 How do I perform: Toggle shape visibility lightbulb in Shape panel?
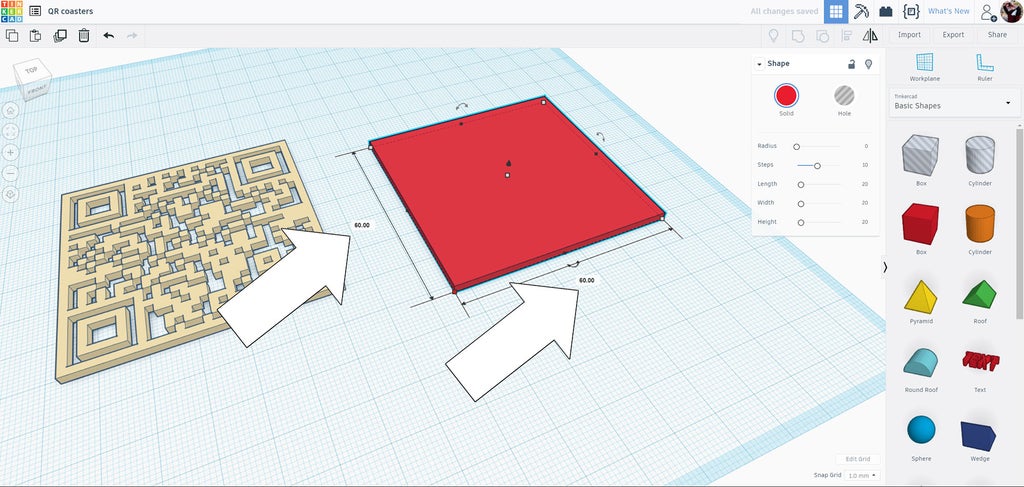click(868, 64)
